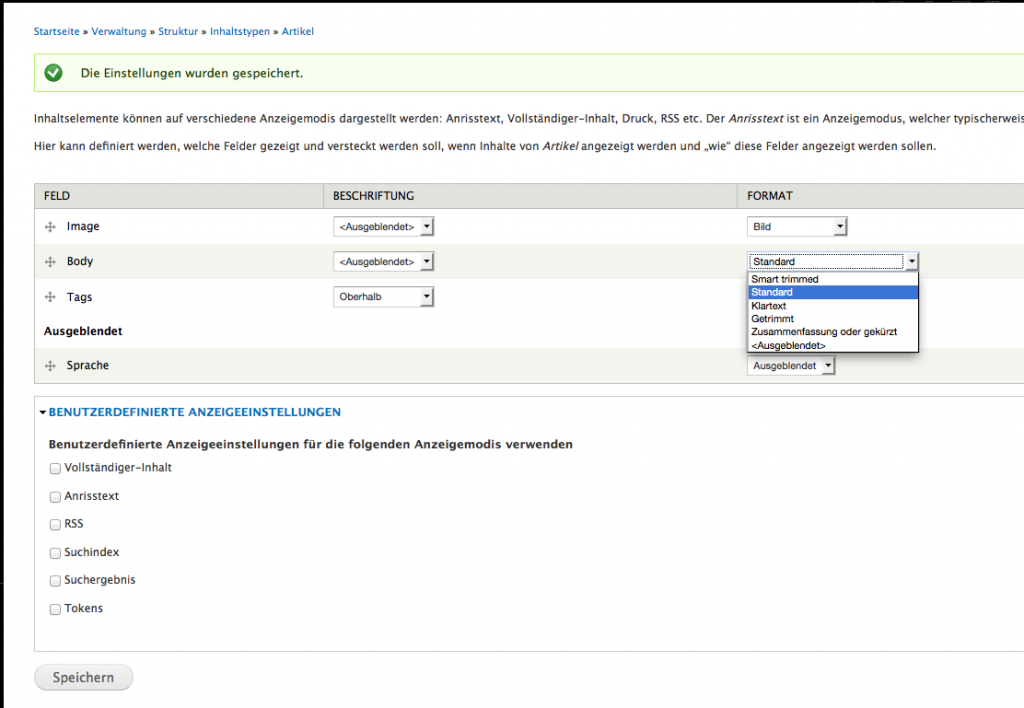Image resolution: width=1024 pixels, height=708 pixels.
Task: Click drag handle icon for Sprache row
Action: point(49,366)
